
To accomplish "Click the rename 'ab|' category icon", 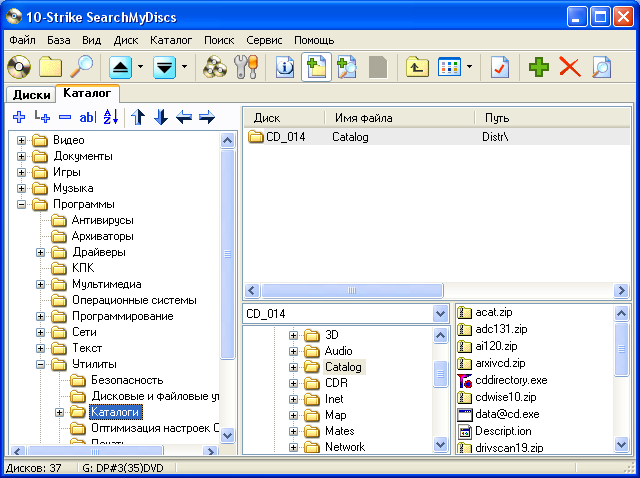I will (87, 117).
